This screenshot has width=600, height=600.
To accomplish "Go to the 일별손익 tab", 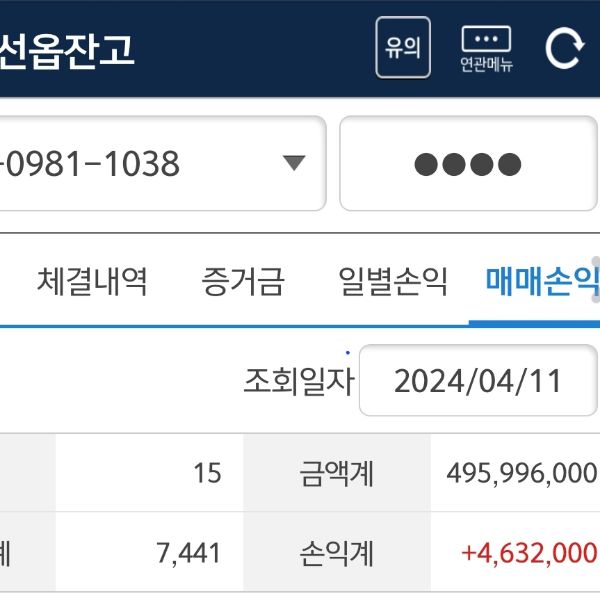I will point(393,282).
